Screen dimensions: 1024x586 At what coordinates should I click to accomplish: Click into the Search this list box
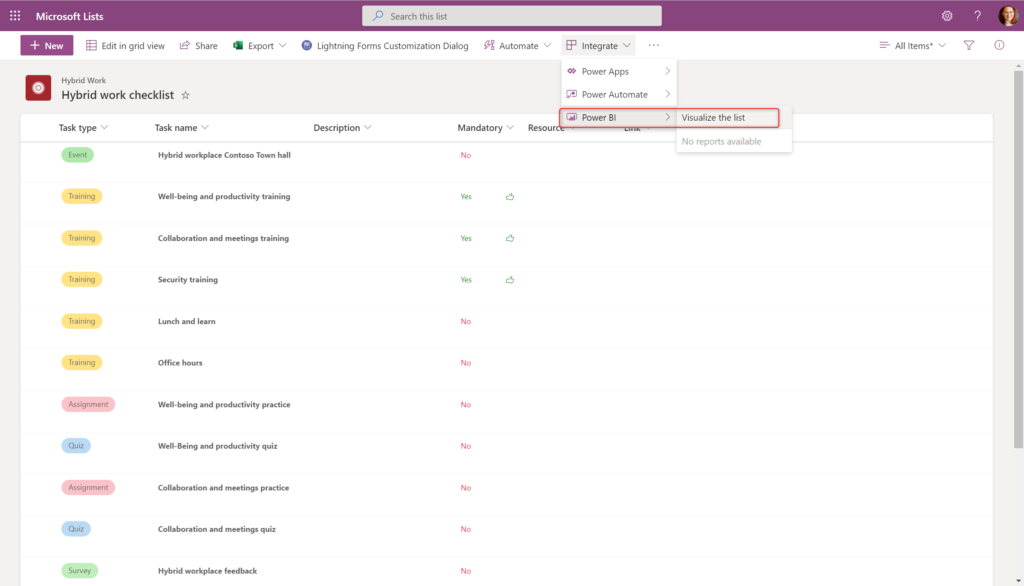click(512, 16)
